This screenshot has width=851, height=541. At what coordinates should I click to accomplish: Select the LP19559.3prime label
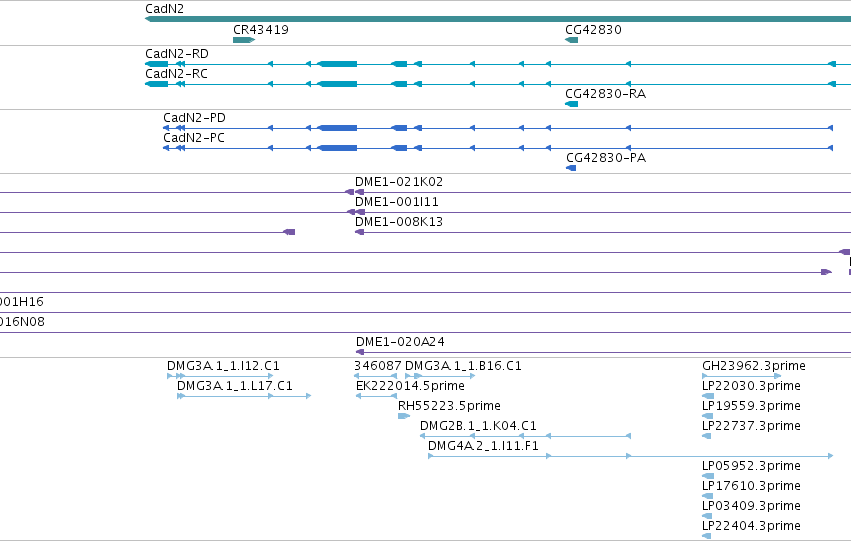coord(751,405)
